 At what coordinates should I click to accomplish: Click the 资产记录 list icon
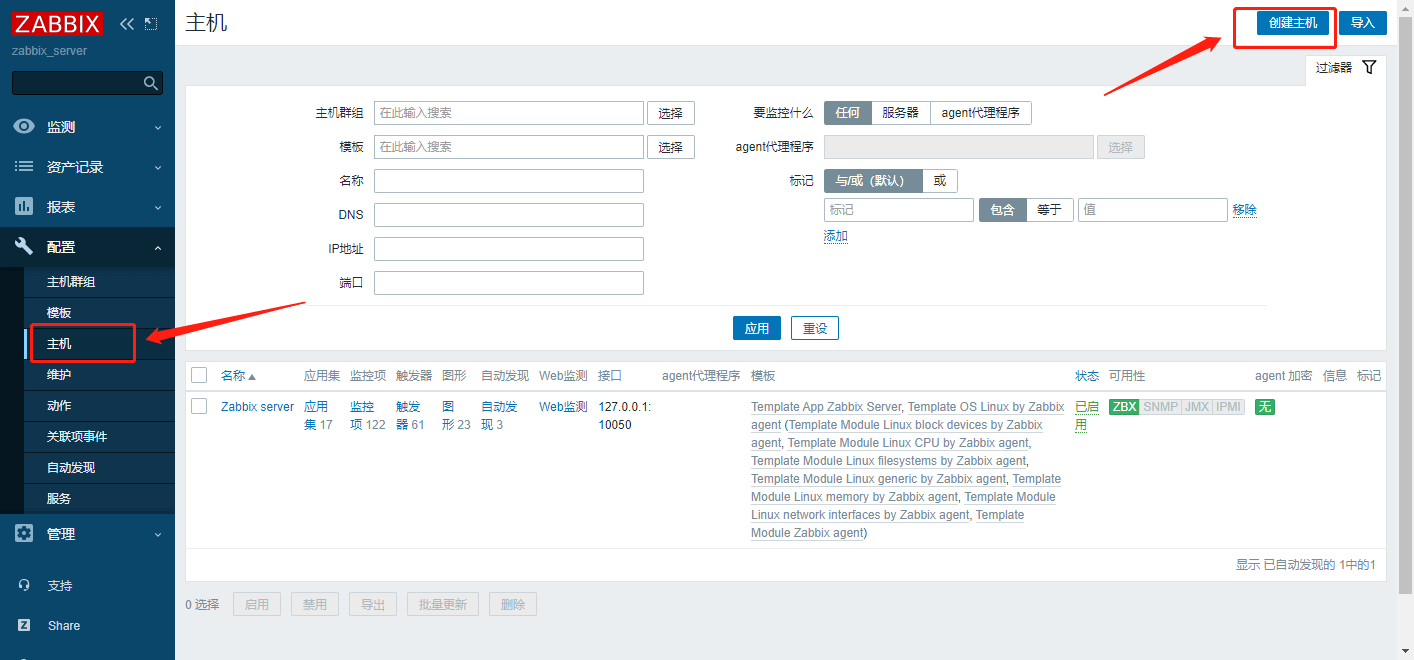click(x=24, y=167)
